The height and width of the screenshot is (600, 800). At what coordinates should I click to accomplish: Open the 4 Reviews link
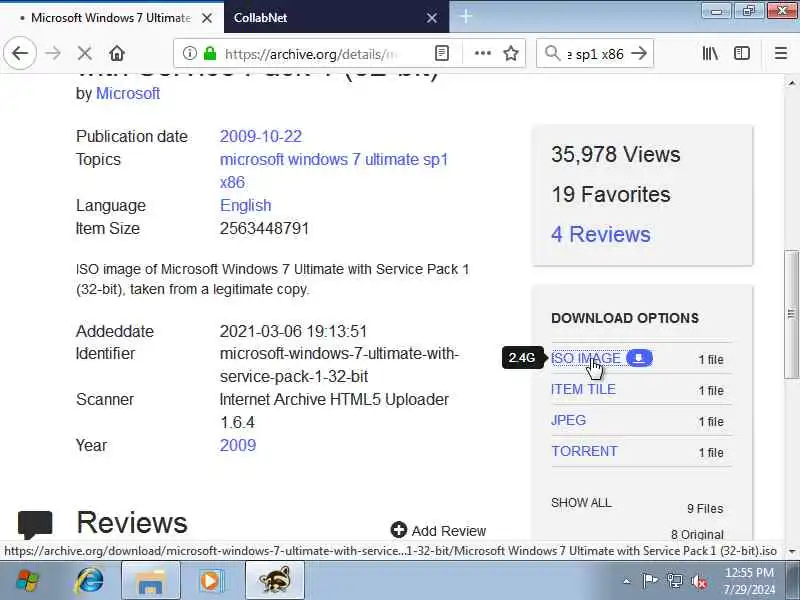(601, 234)
